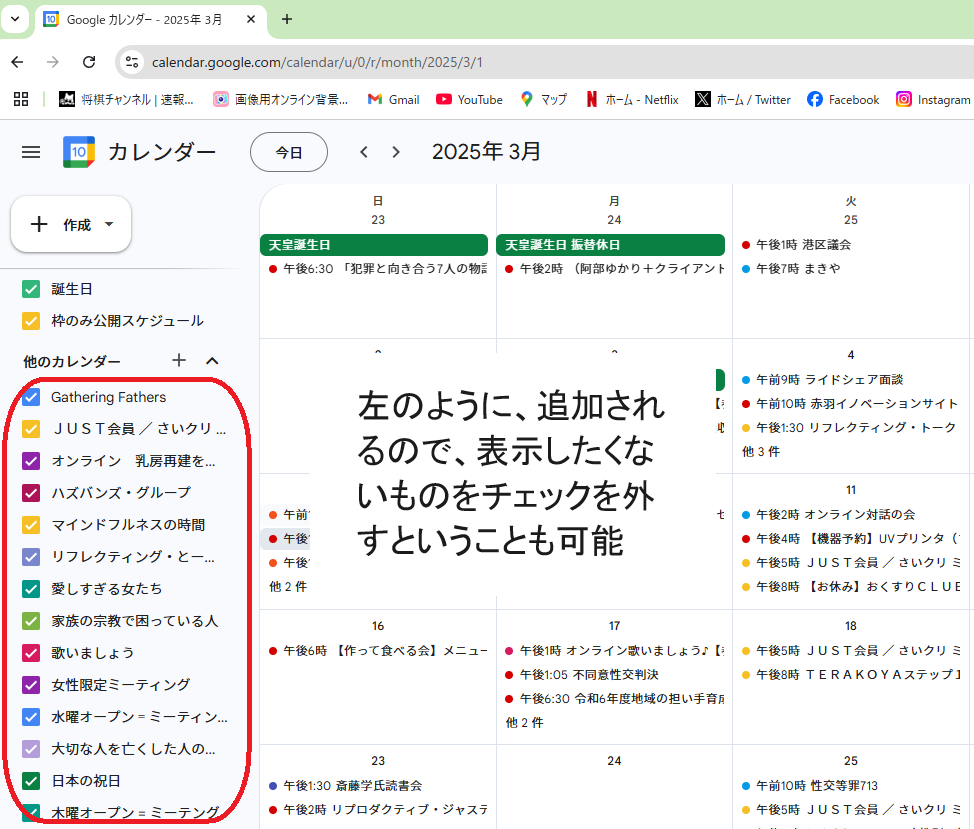Go to previous month with left arrow
The height and width of the screenshot is (829, 974).
[x=364, y=152]
